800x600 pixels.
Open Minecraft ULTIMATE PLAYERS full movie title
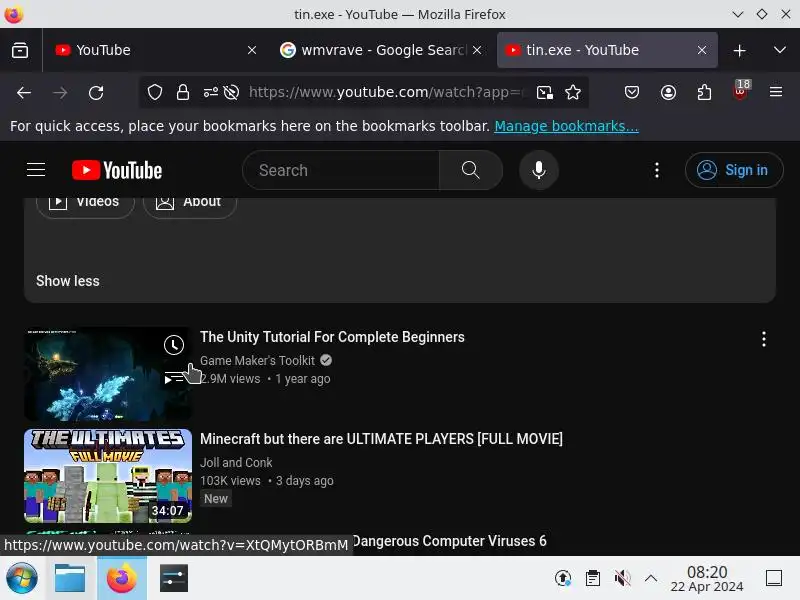(x=381, y=439)
